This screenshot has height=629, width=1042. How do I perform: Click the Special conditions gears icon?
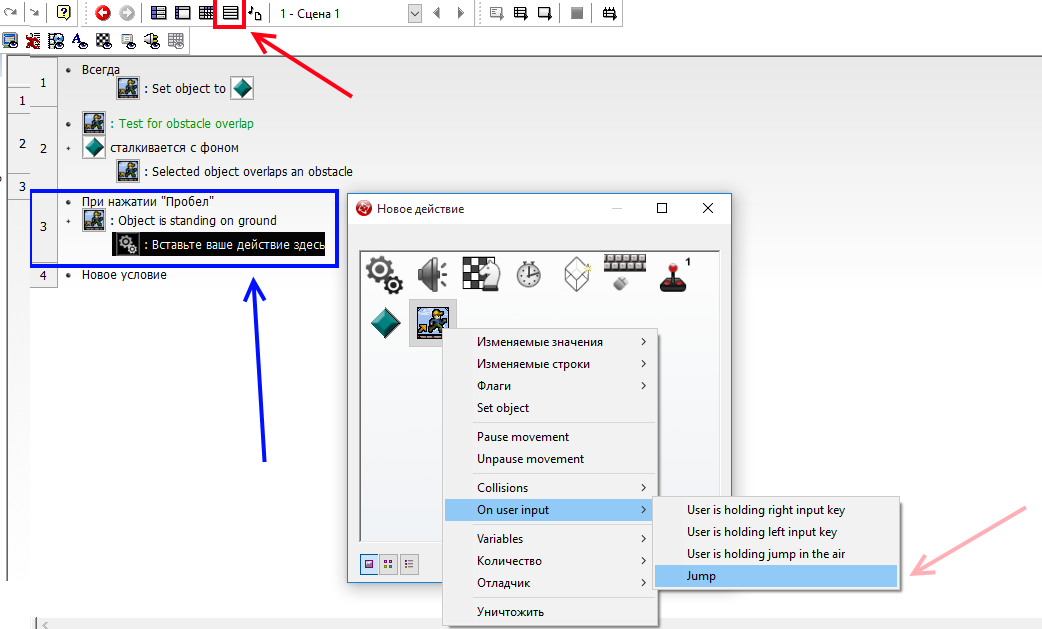384,273
